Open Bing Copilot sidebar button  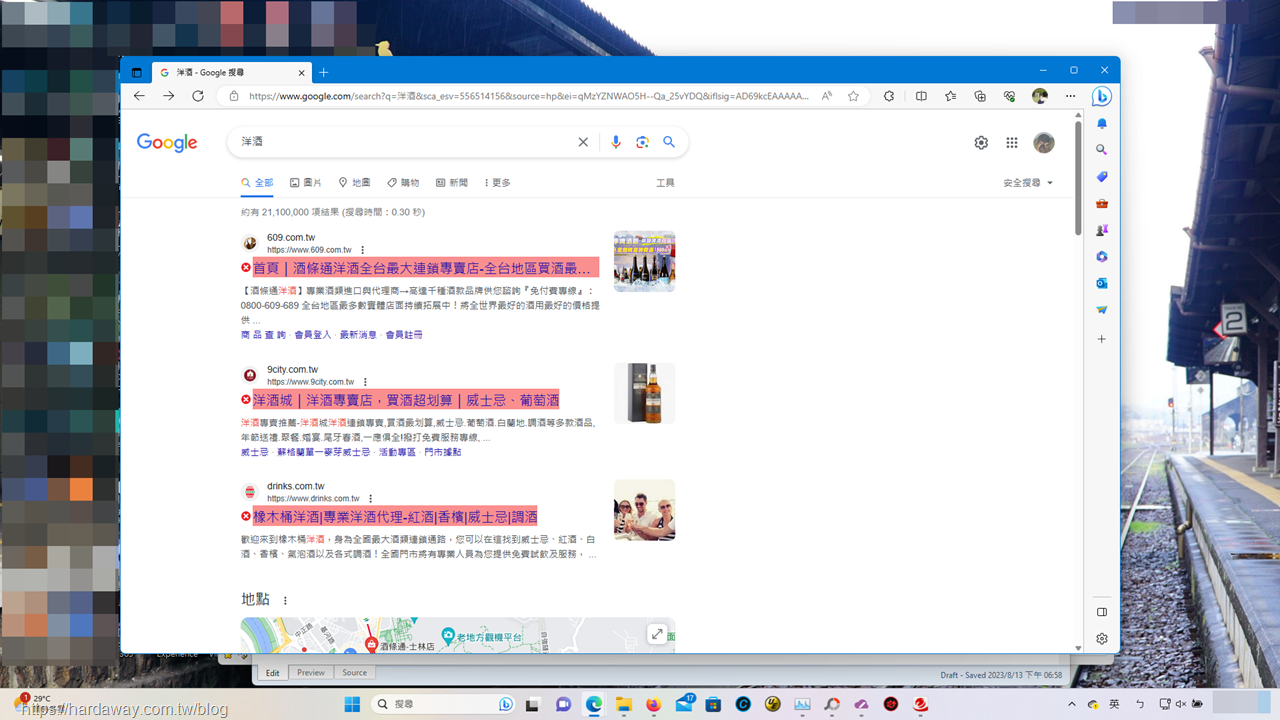pyautogui.click(x=1101, y=97)
